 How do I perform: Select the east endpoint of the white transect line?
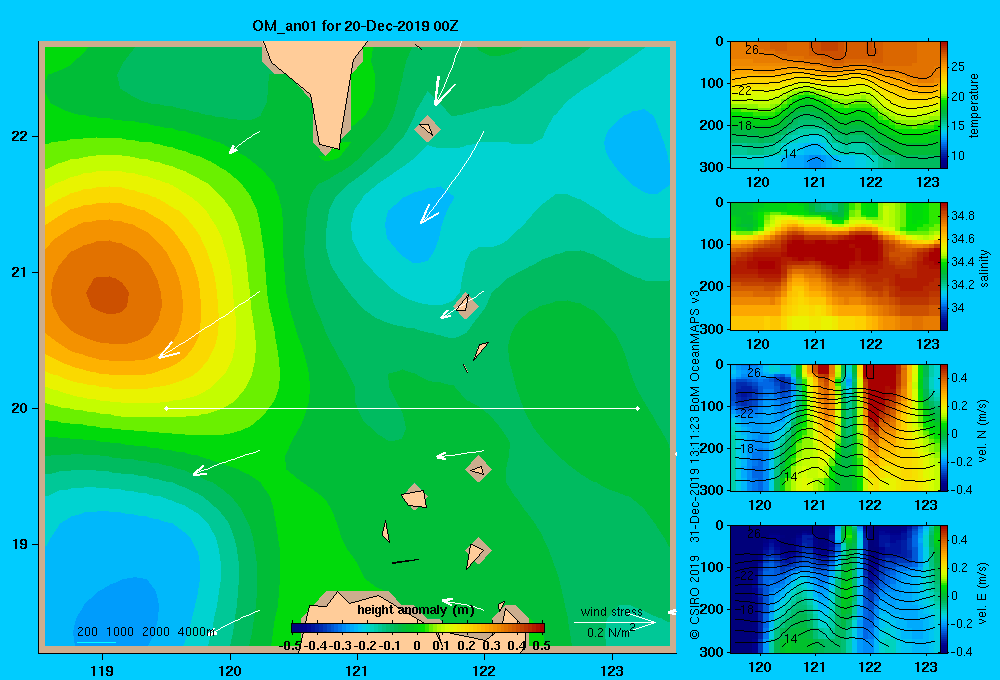coord(638,408)
